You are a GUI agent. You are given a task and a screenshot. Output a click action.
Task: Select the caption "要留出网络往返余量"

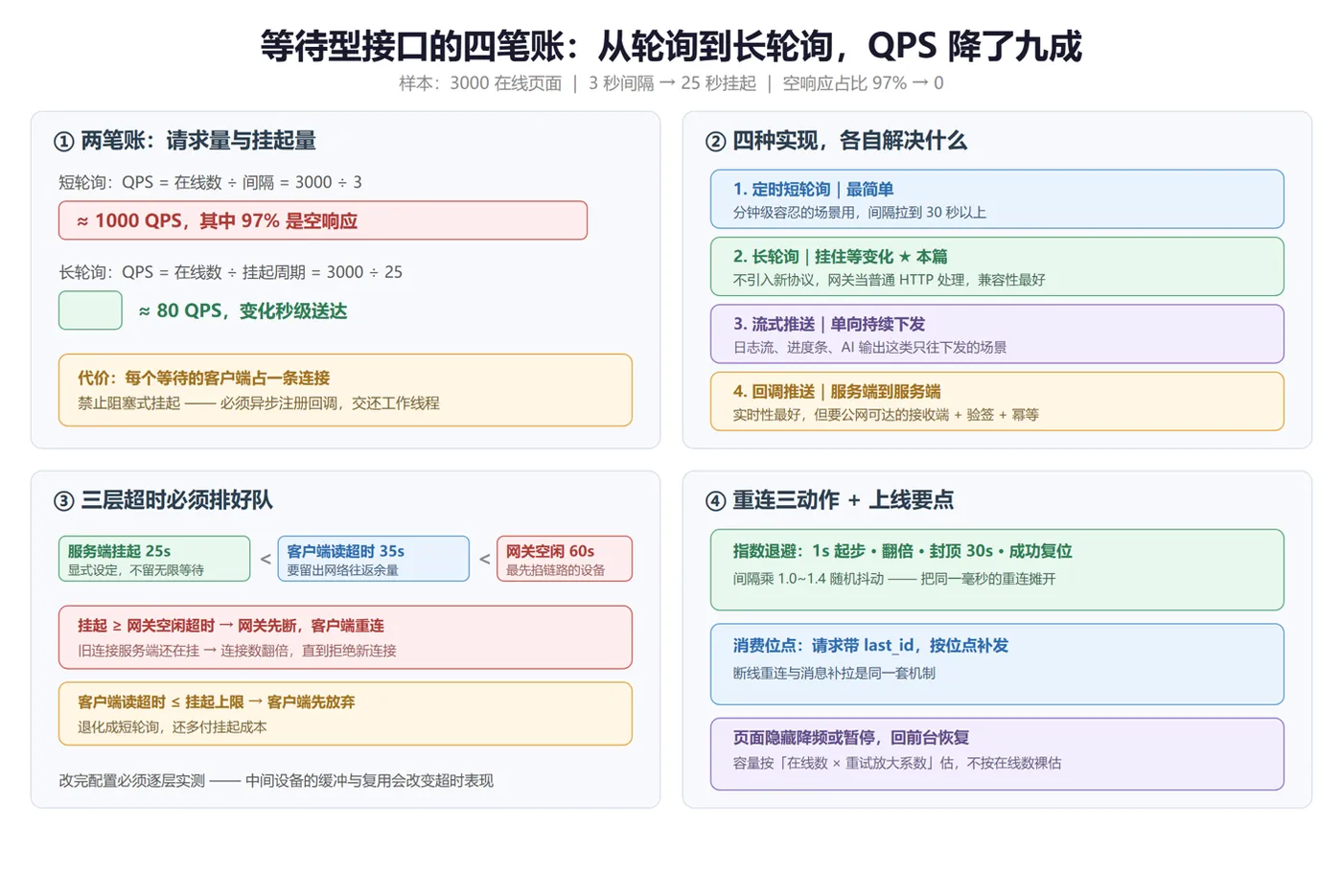(342, 570)
